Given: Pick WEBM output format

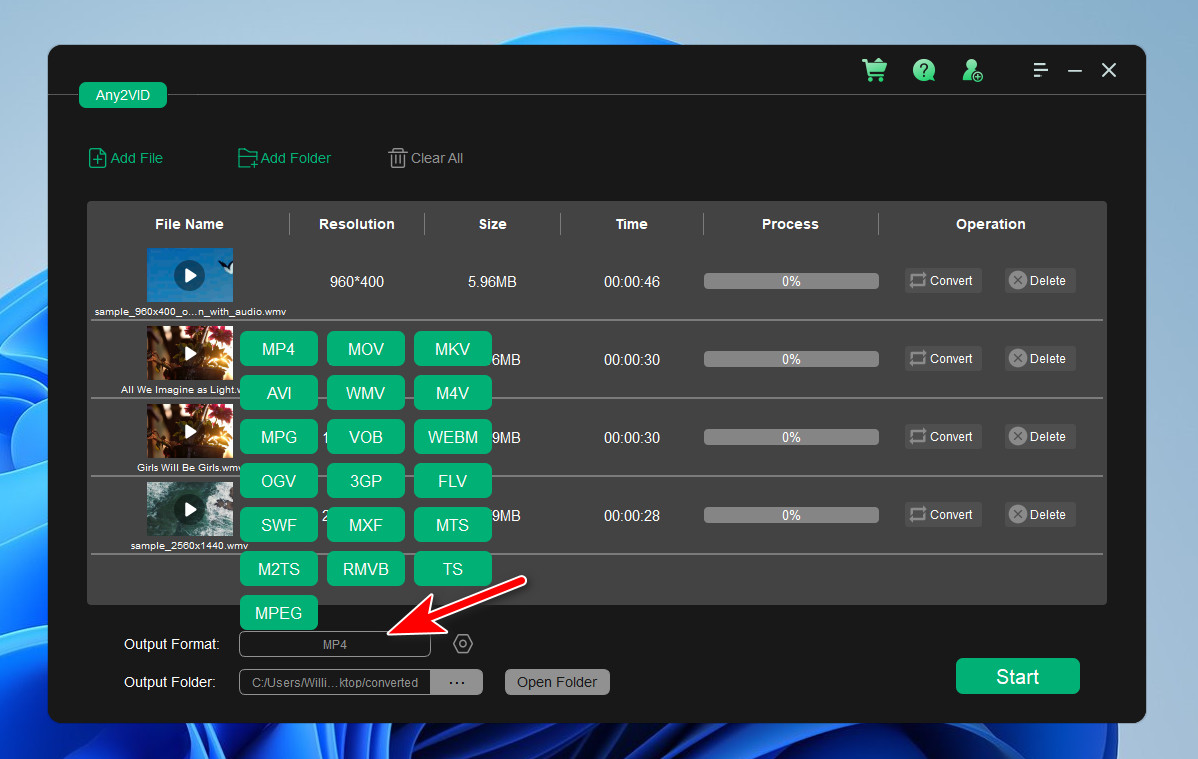Looking at the screenshot, I should pos(452,437).
